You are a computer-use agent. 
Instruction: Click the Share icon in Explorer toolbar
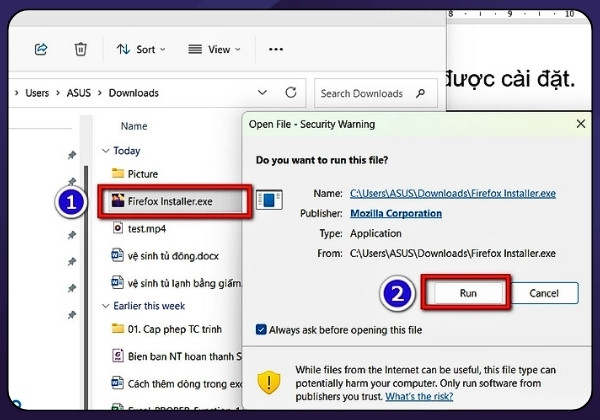pos(41,49)
